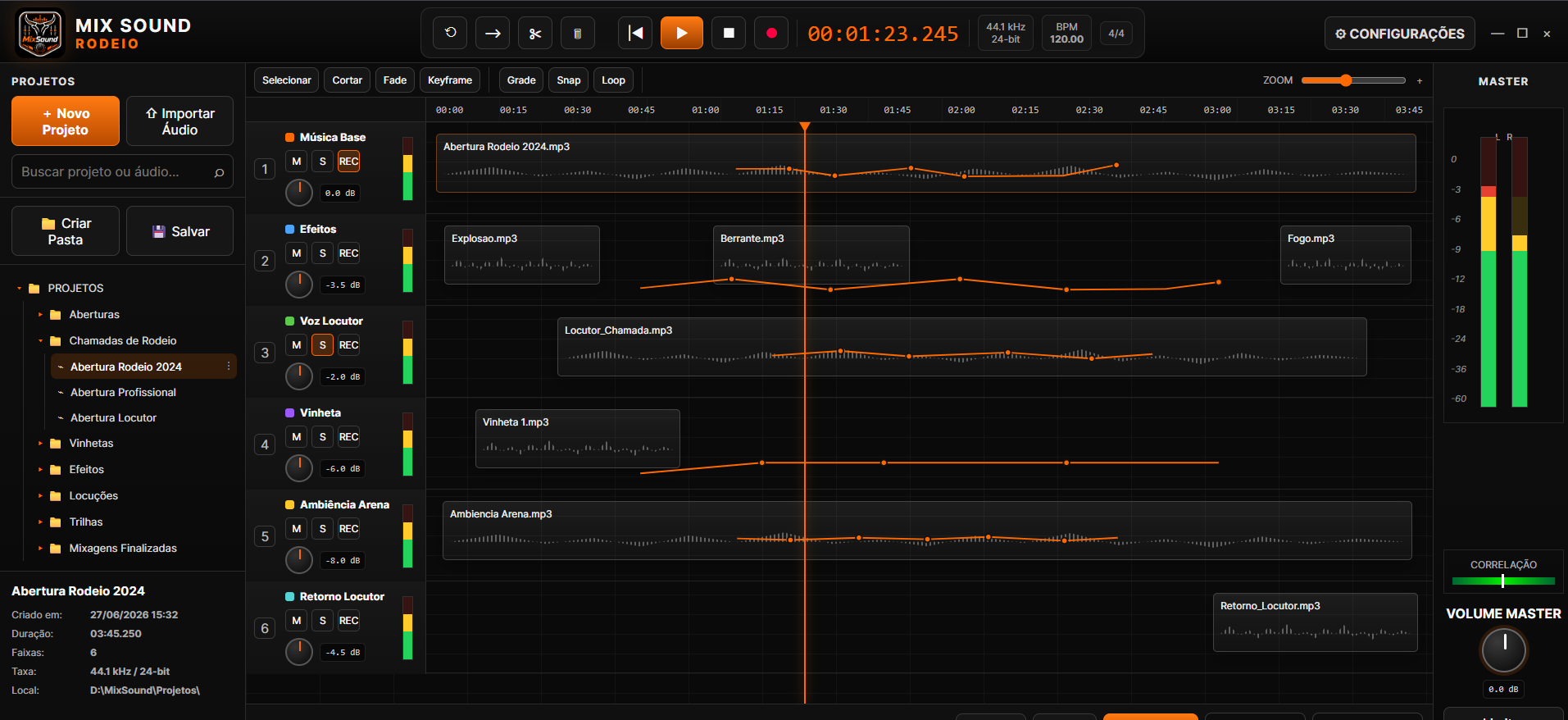Open options dots for Abertura Rodeio 2024
The image size is (1568, 720).
229,367
